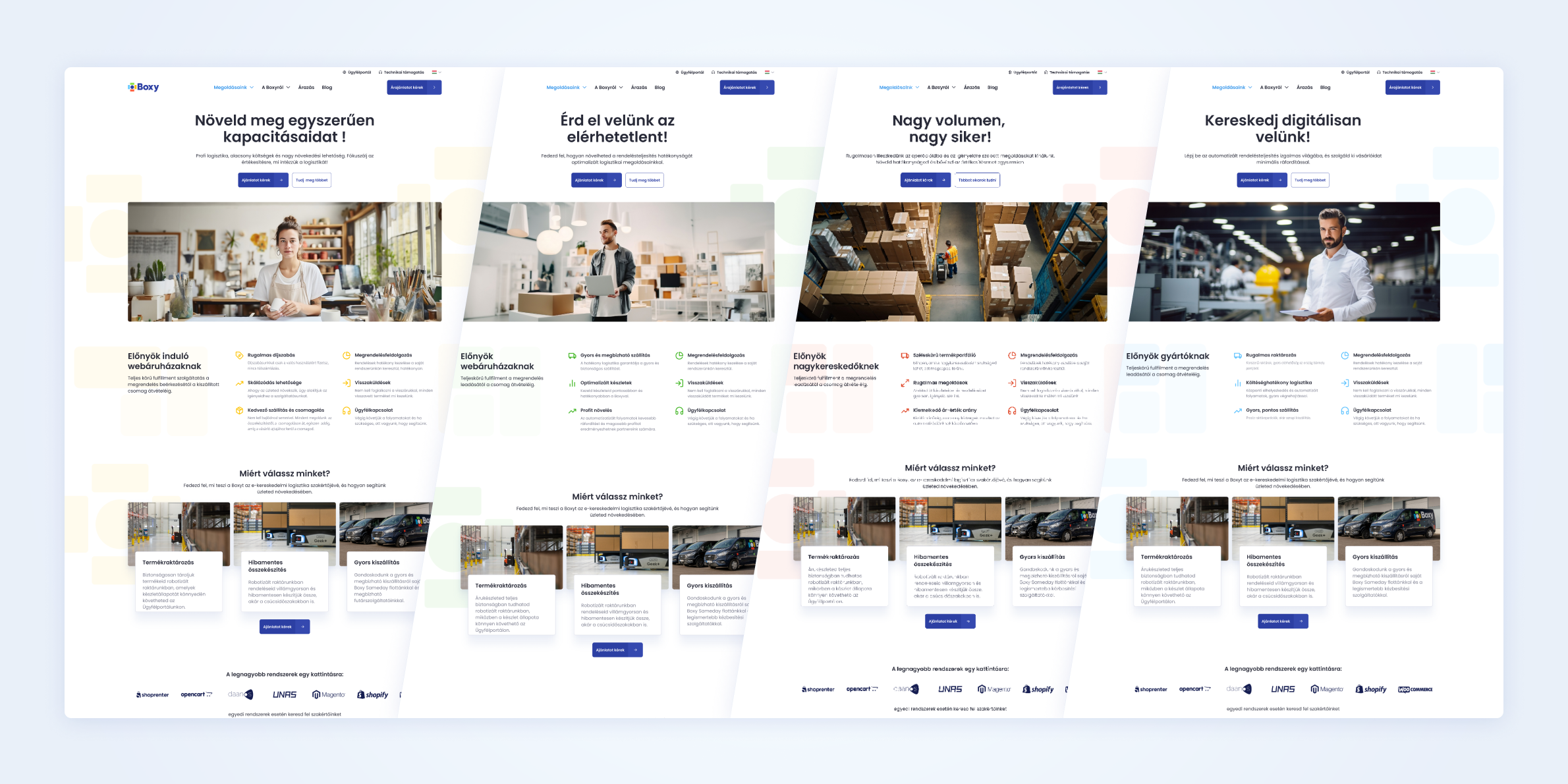Open Blog in the menu above Nagy volumen heading
The width and height of the screenshot is (1568, 784).
[x=992, y=88]
